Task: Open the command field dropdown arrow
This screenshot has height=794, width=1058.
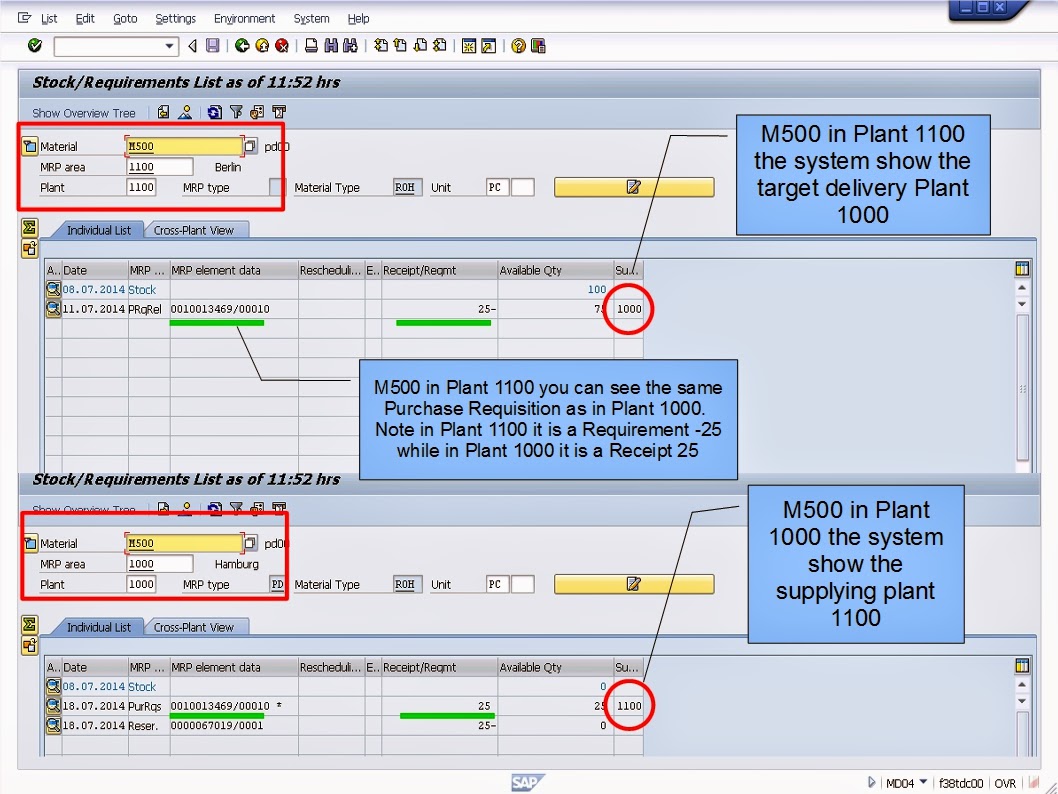Action: tap(169, 46)
